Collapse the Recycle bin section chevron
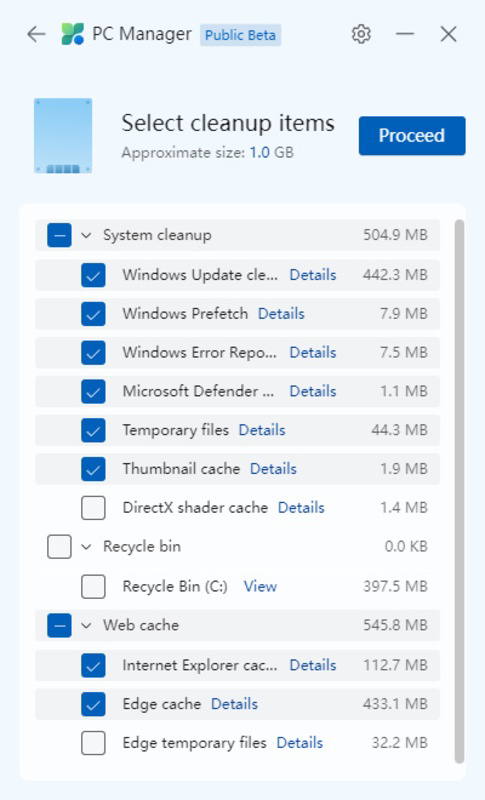Screen dimensions: 485x800 click(x=86, y=546)
